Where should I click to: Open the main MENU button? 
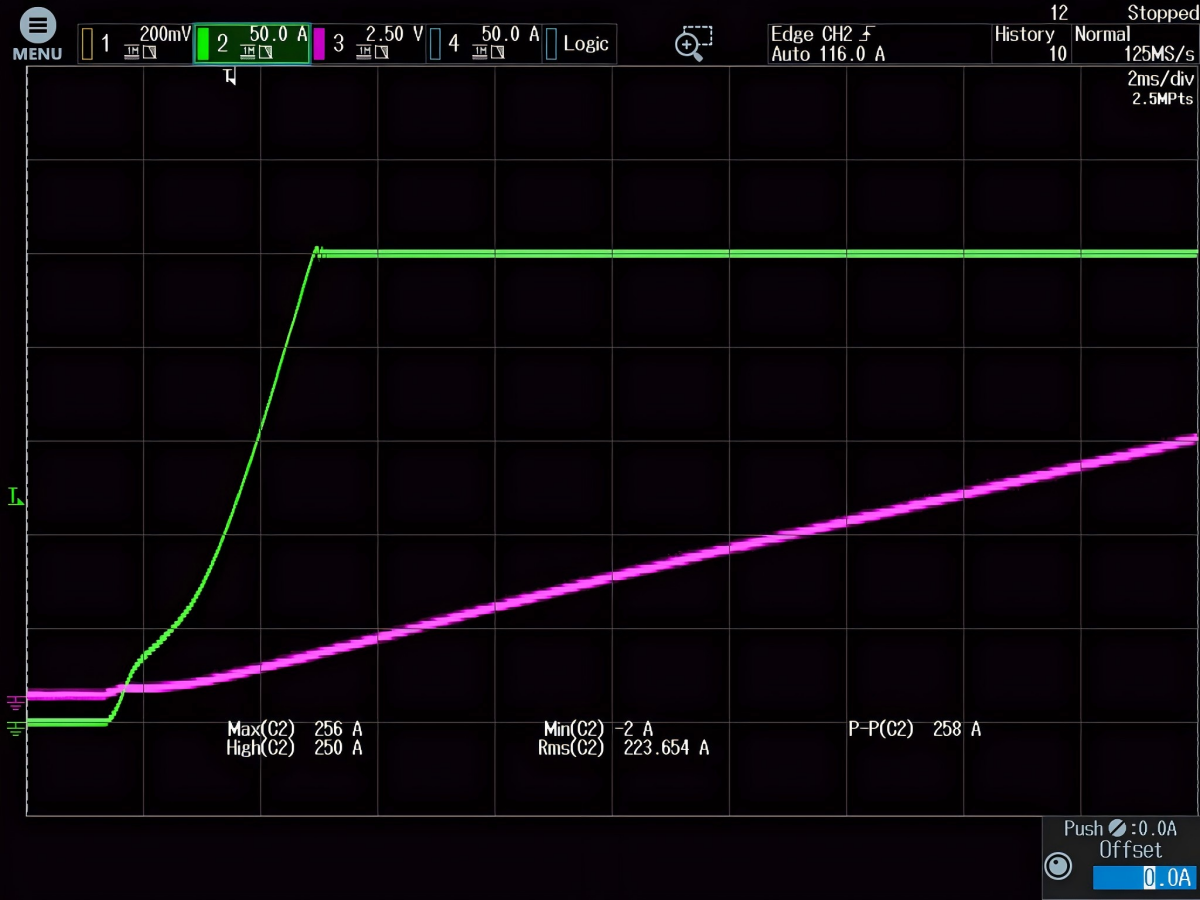point(36,36)
